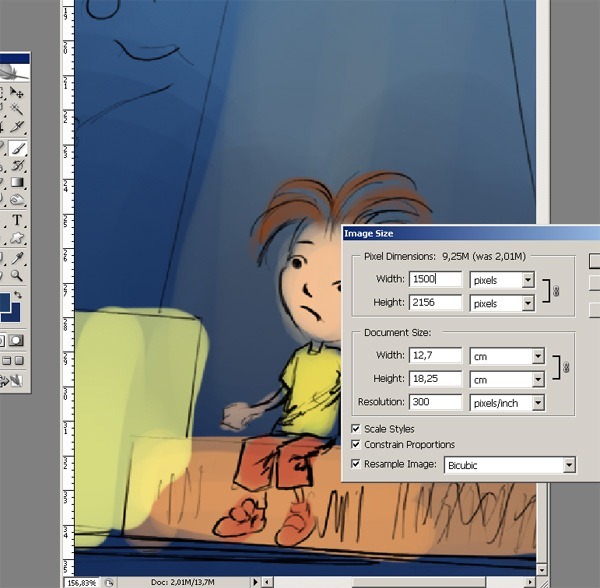Screen dimensions: 600x588
Task: Select the Zoom magnifier tool
Action: click(18, 274)
